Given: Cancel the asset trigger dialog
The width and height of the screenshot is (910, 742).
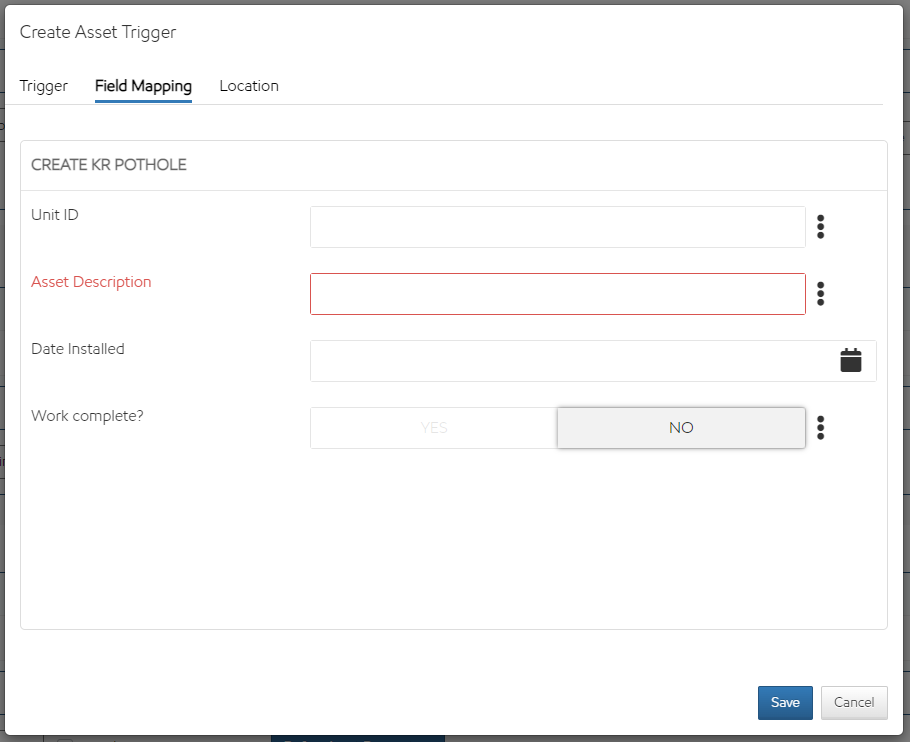Looking at the screenshot, I should pyautogui.click(x=854, y=702).
